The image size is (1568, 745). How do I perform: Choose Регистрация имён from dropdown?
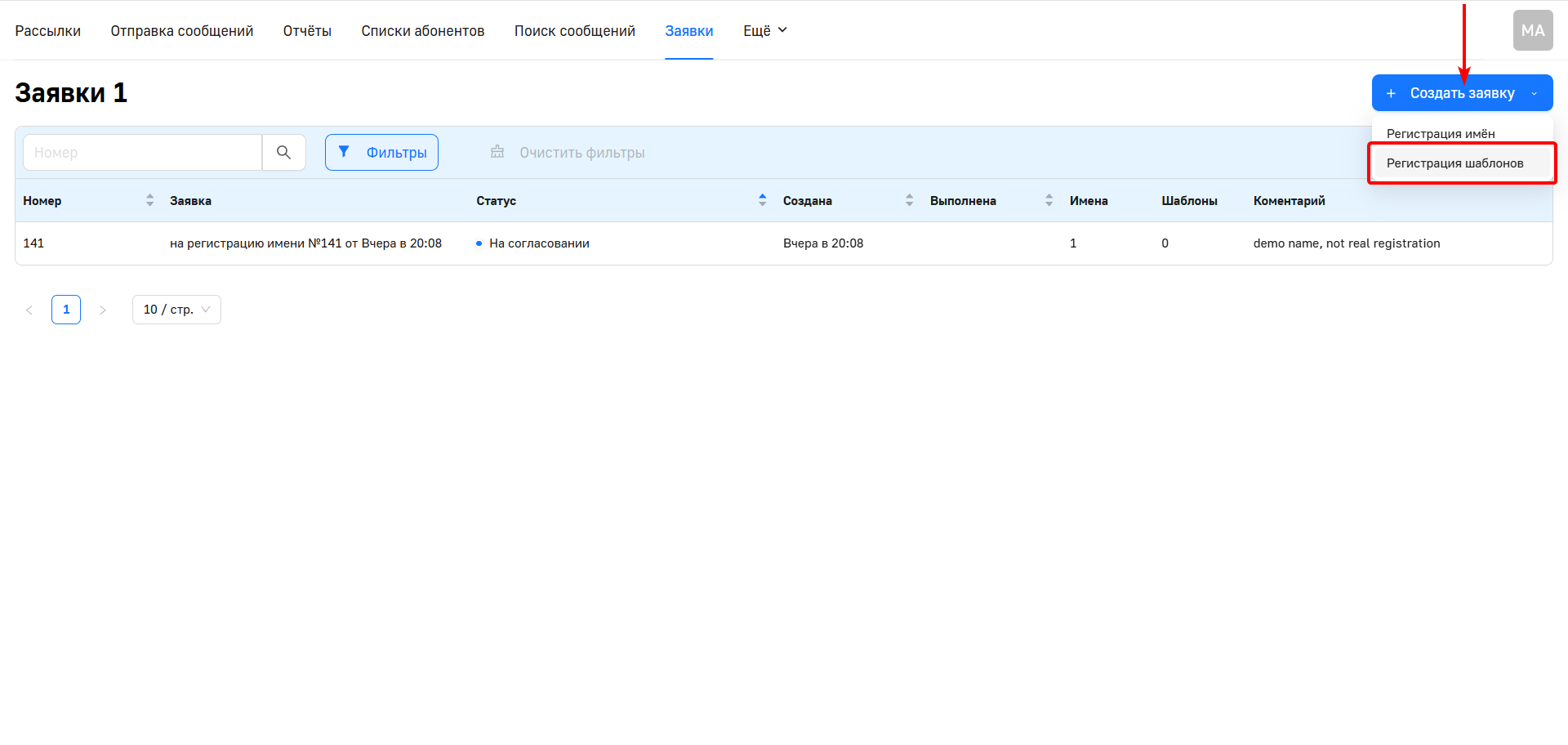[x=1441, y=134]
